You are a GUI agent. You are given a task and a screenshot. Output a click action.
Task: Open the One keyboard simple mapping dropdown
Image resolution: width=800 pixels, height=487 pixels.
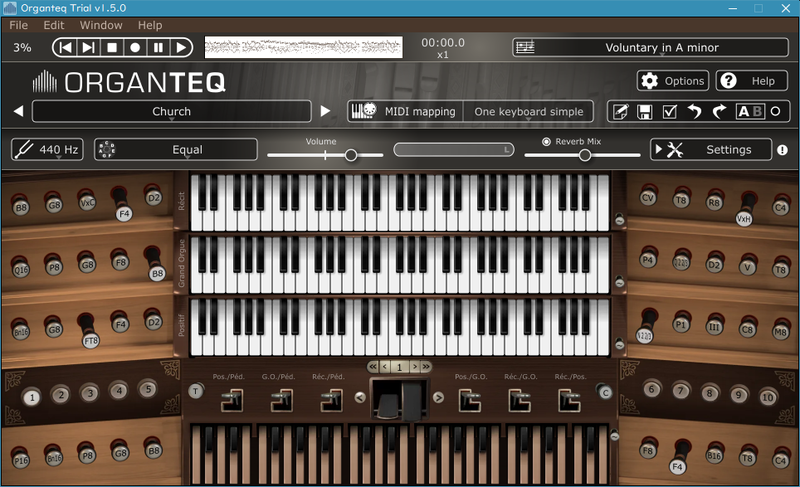pyautogui.click(x=529, y=111)
